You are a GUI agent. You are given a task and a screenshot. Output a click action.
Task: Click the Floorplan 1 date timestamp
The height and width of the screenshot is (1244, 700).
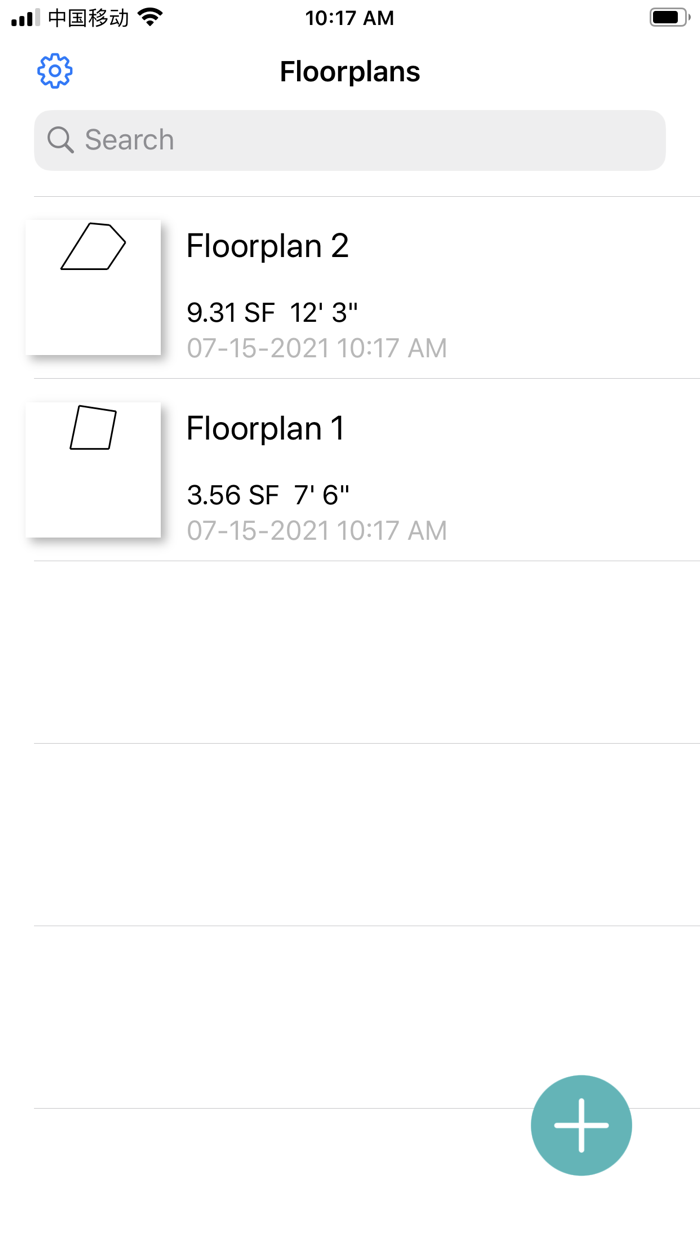click(x=316, y=530)
